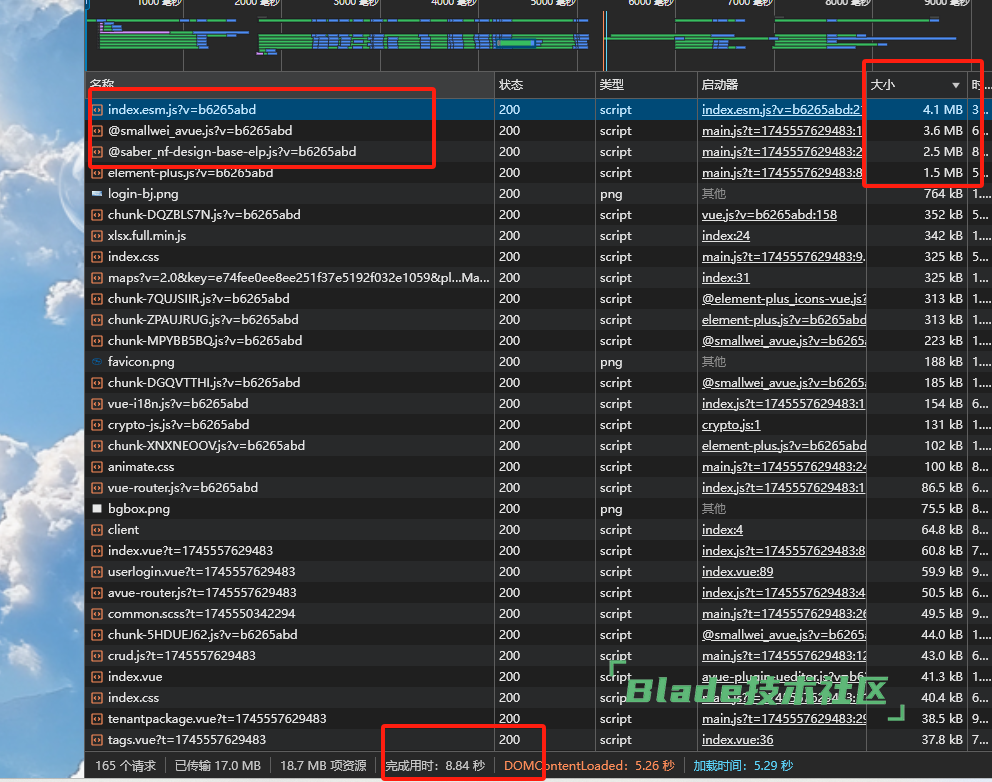Click the icon beside animate.css
This screenshot has width=992, height=782.
tap(97, 467)
